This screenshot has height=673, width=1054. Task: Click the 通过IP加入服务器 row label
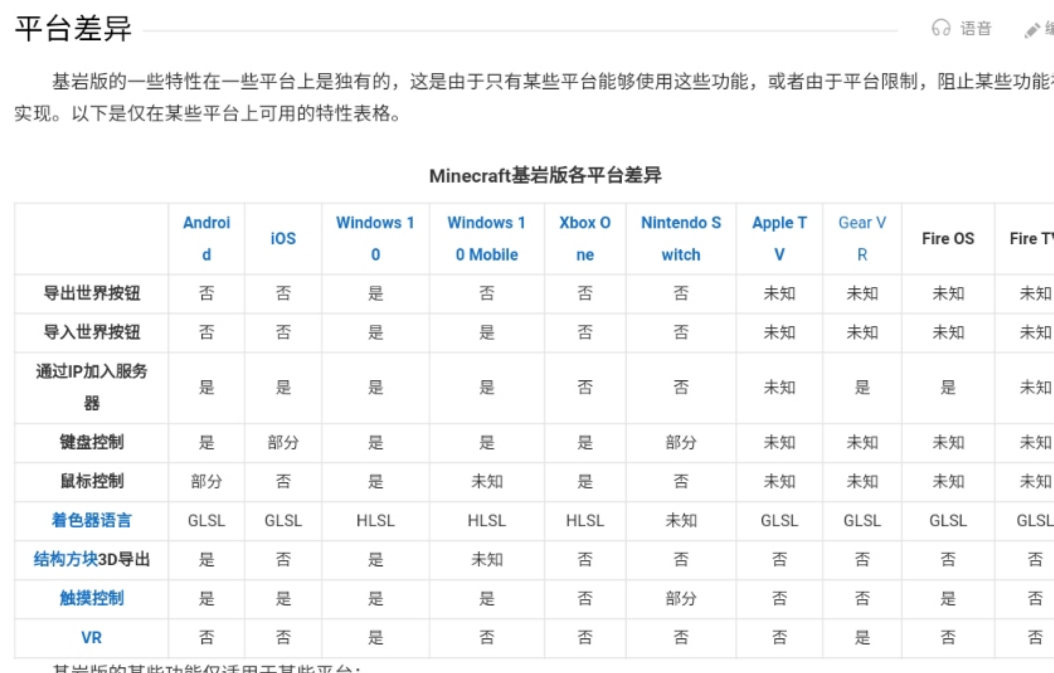[91, 387]
